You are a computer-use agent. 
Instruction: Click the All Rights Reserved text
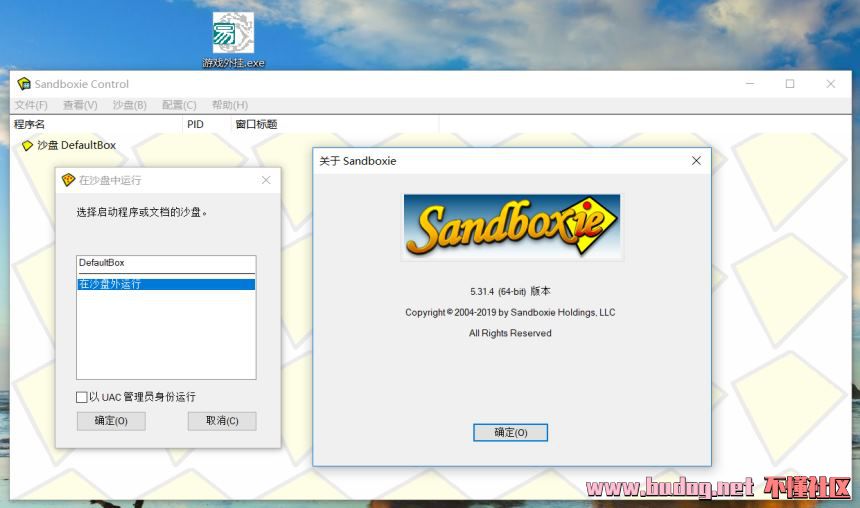pos(510,333)
